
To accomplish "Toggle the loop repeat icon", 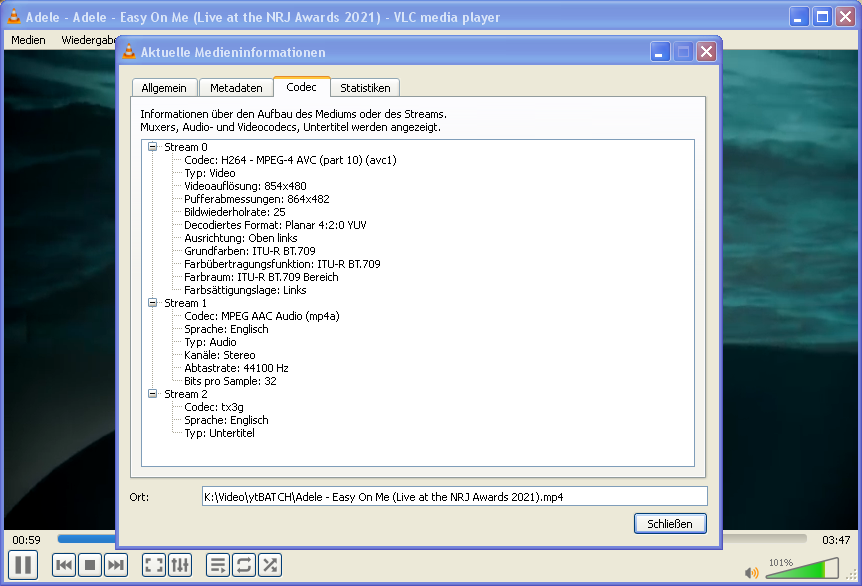I will (x=244, y=565).
